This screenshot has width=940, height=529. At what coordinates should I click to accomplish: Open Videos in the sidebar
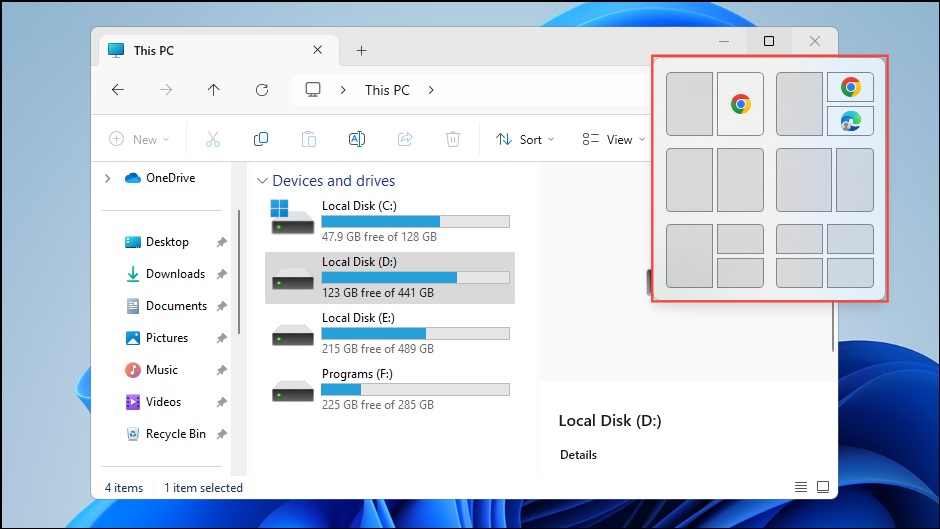[153, 402]
